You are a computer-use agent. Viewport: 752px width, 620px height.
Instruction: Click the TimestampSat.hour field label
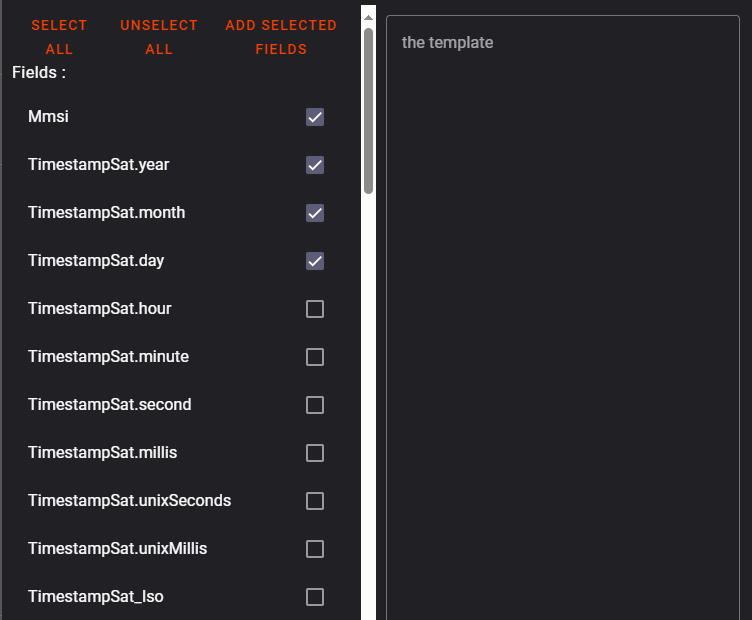[99, 309]
